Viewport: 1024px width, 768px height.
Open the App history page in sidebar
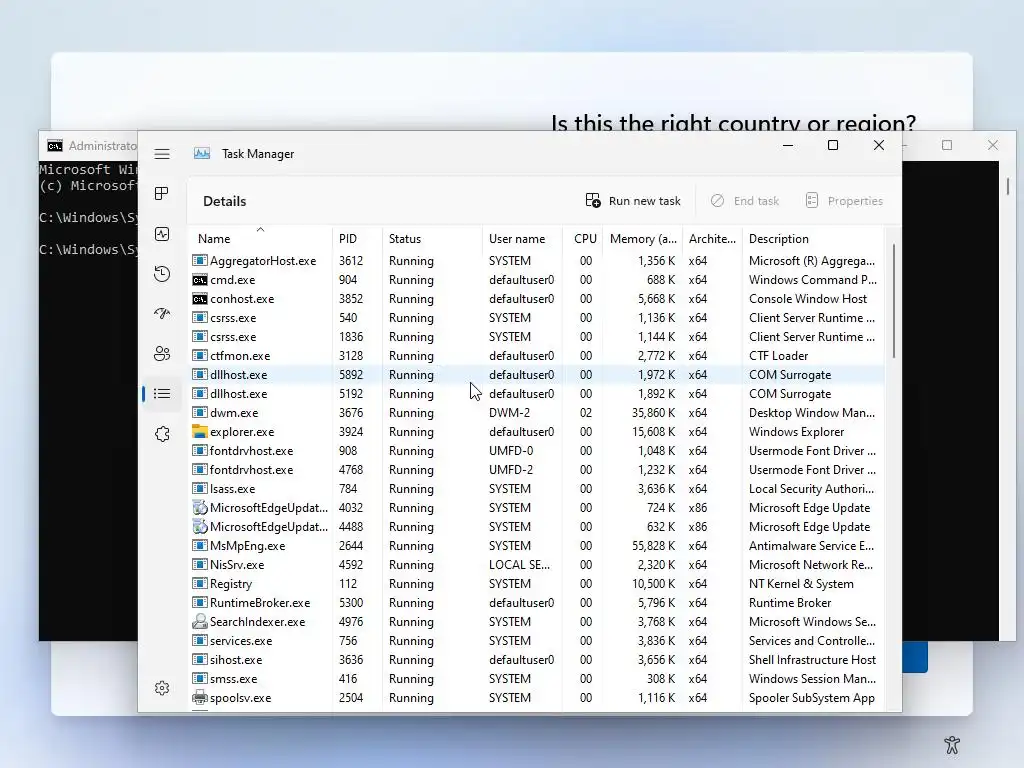click(162, 274)
